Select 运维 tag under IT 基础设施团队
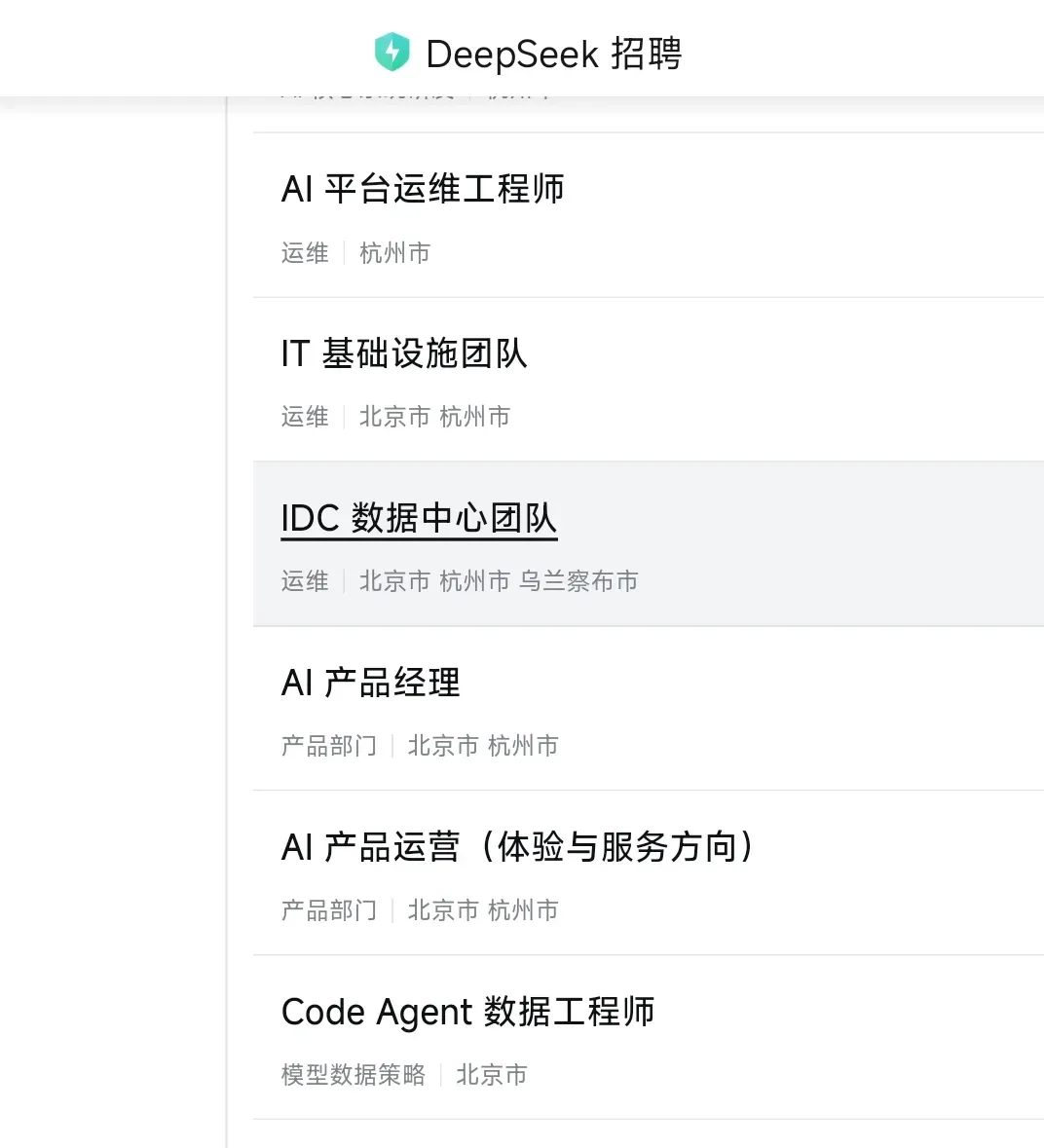Image resolution: width=1044 pixels, height=1148 pixels. [305, 417]
